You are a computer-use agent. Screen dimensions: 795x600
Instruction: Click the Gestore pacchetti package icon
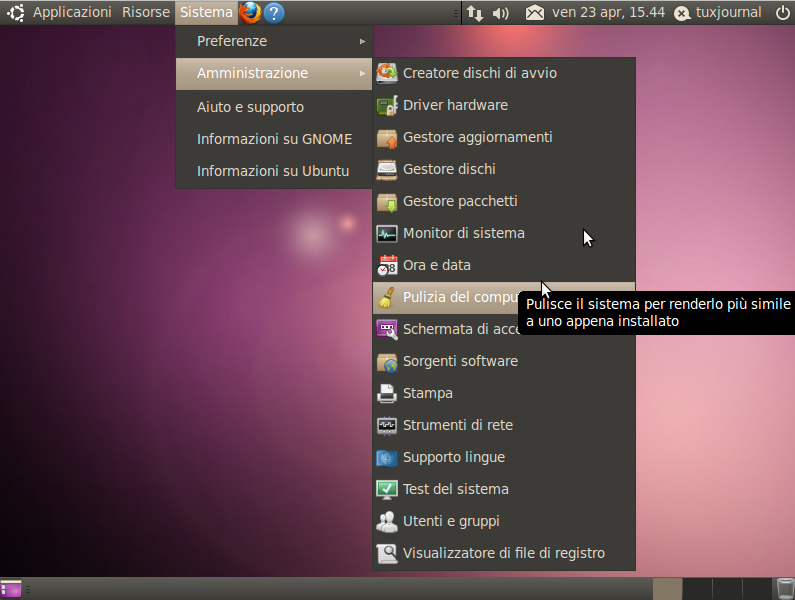[x=387, y=201]
